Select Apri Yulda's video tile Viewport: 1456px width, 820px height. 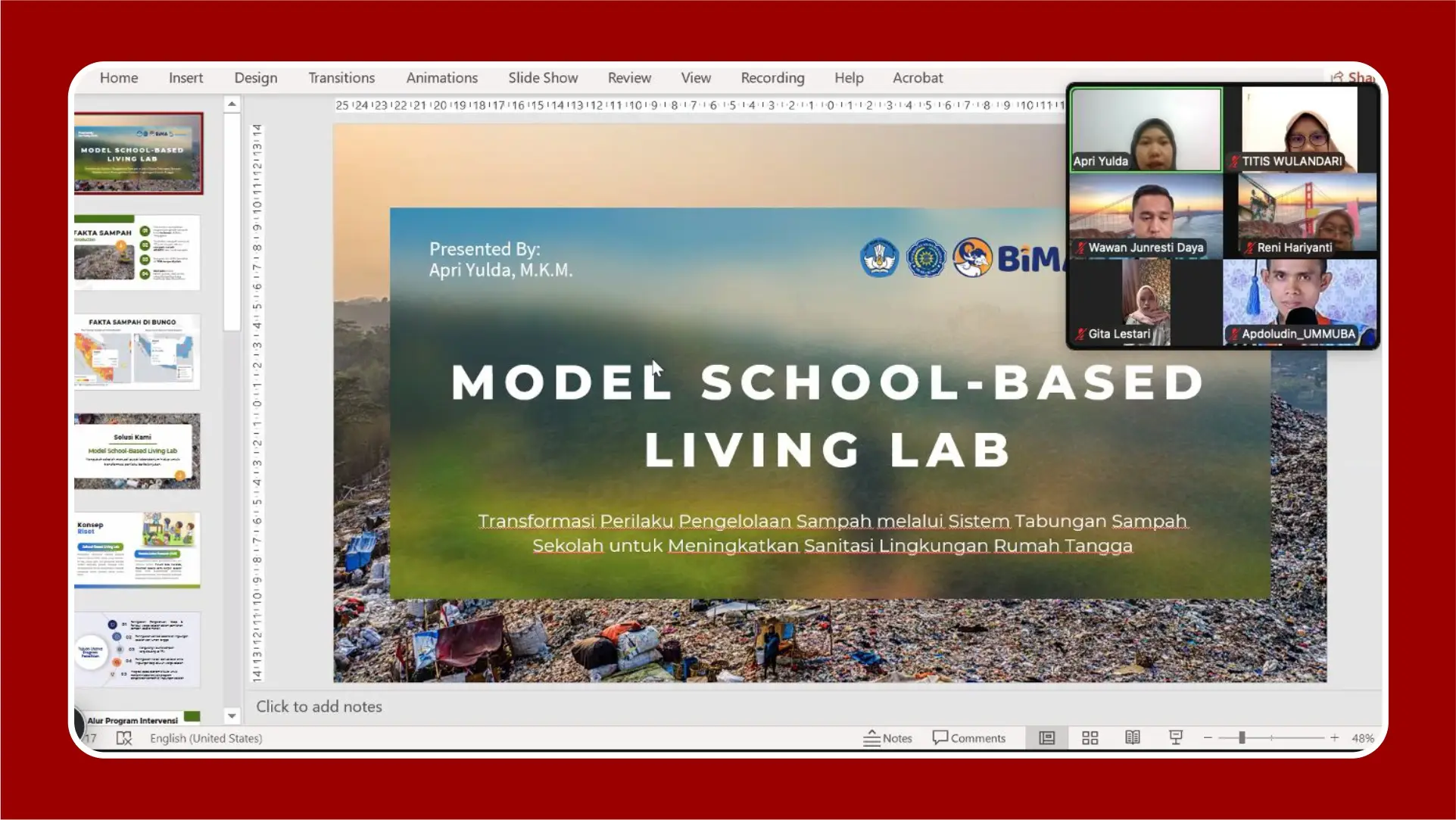[1146, 129]
